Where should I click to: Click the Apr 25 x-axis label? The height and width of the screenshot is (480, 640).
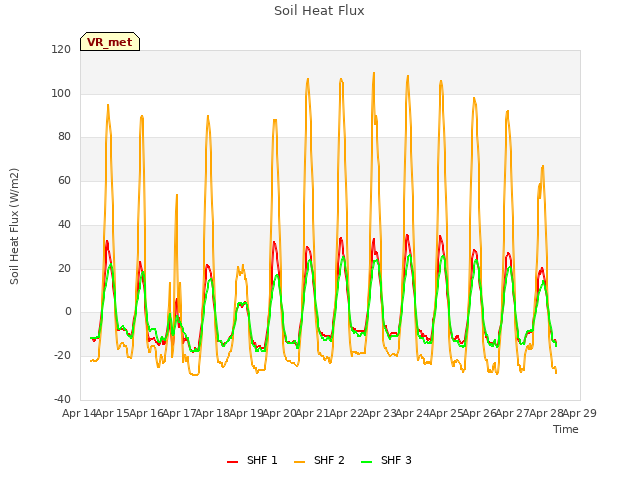coord(446,413)
